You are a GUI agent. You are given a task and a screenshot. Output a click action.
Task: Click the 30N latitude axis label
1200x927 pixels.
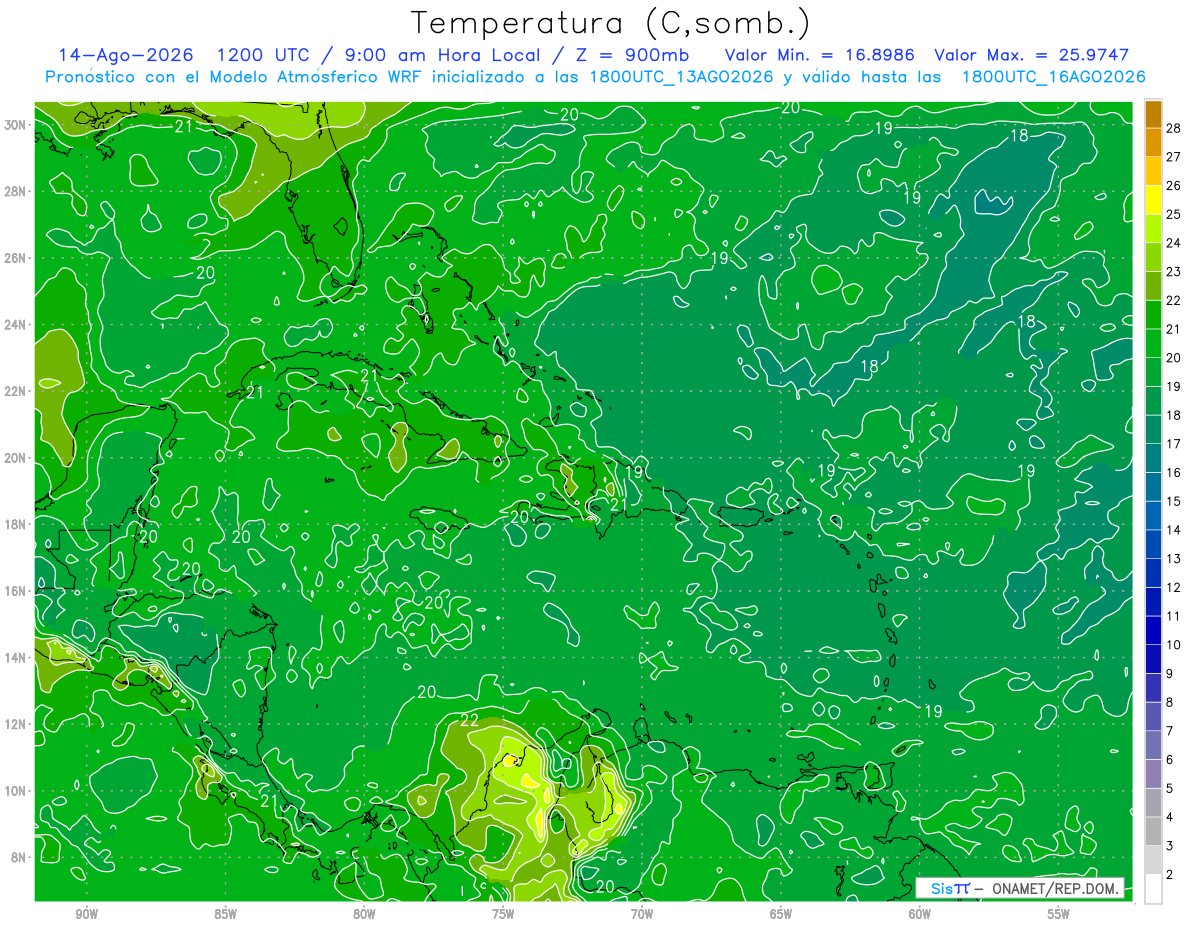tap(17, 125)
